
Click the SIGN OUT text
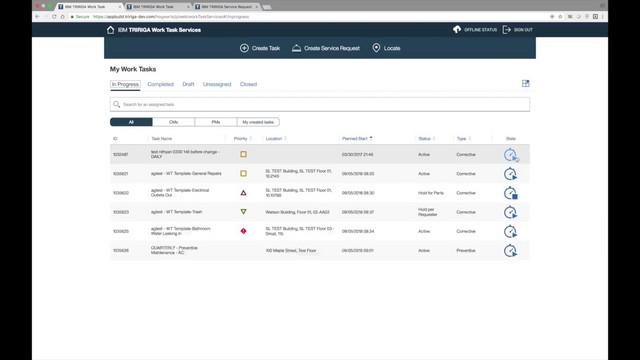click(x=523, y=30)
